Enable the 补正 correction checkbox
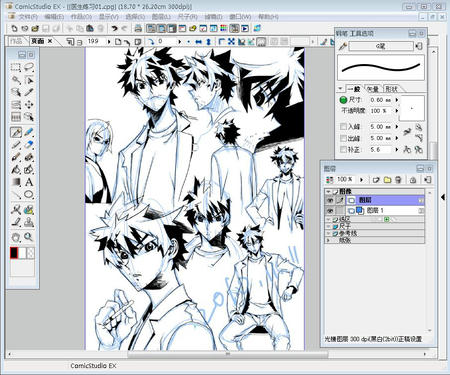This screenshot has height=375, width=450. 343,150
